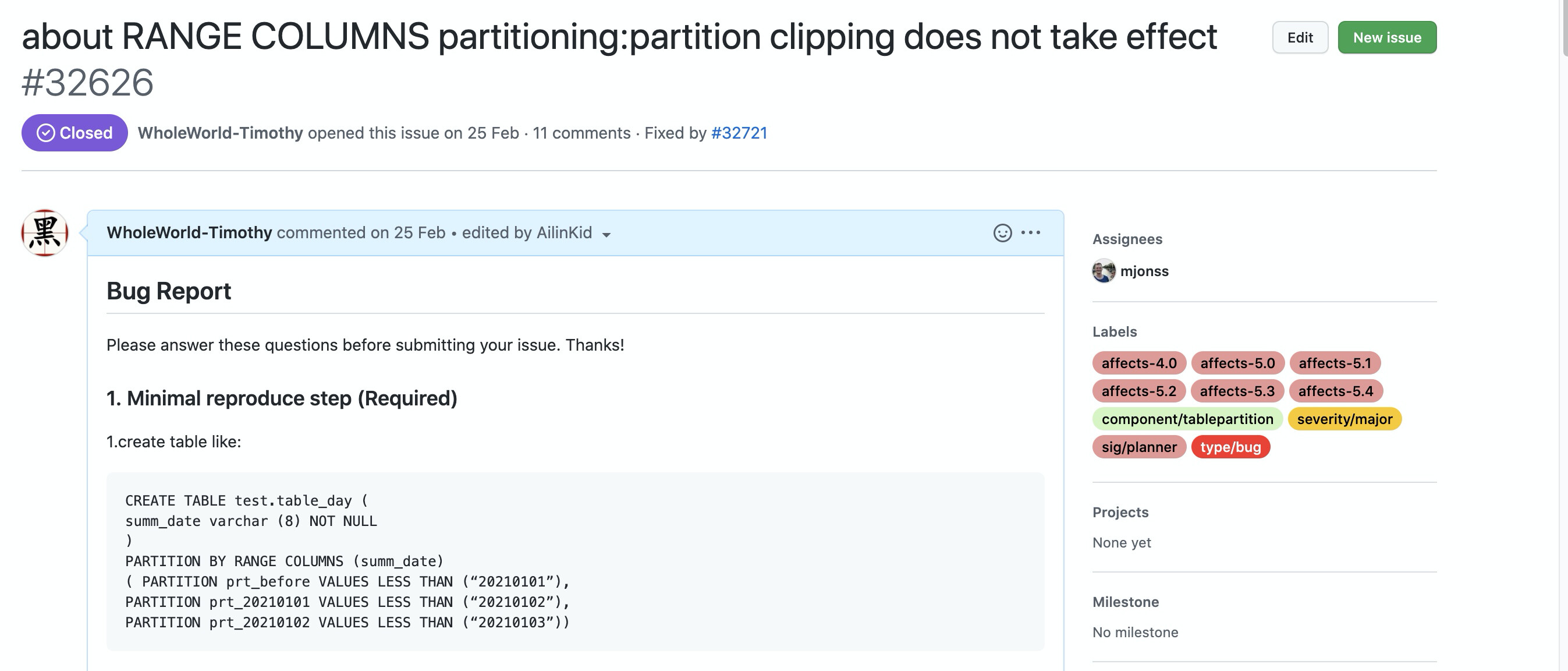The height and width of the screenshot is (671, 1568).
Task: Filter by component/tablepartition label
Action: tap(1187, 419)
